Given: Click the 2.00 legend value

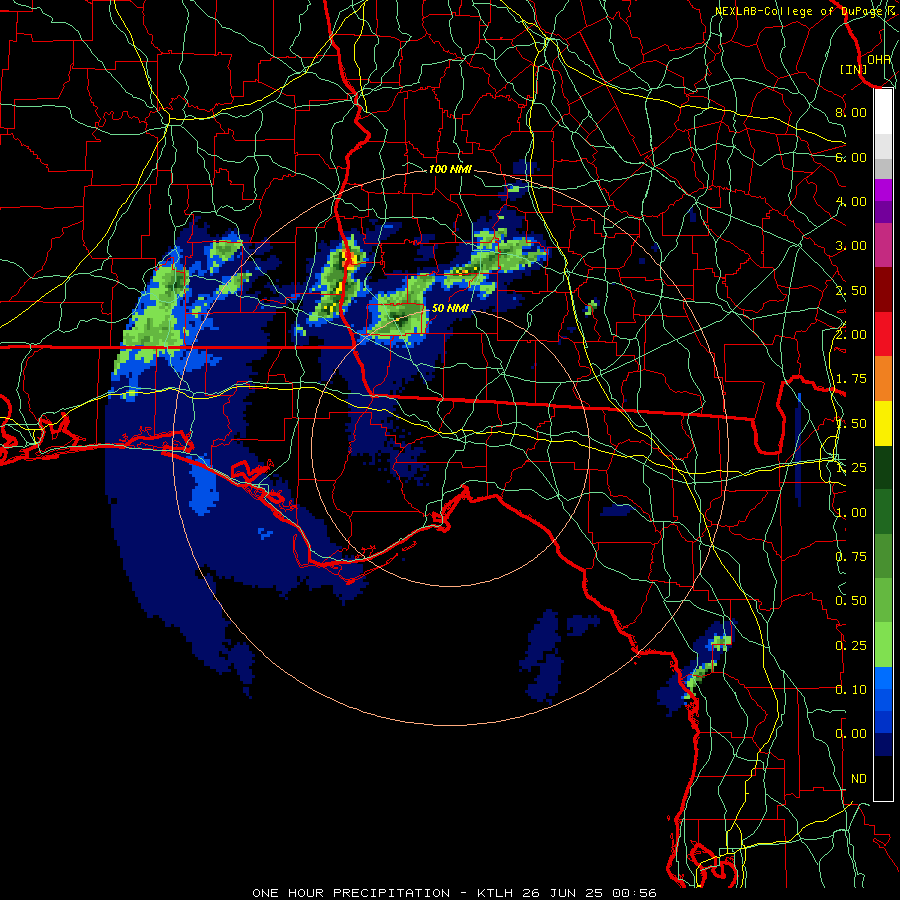Looking at the screenshot, I should pyautogui.click(x=851, y=335).
